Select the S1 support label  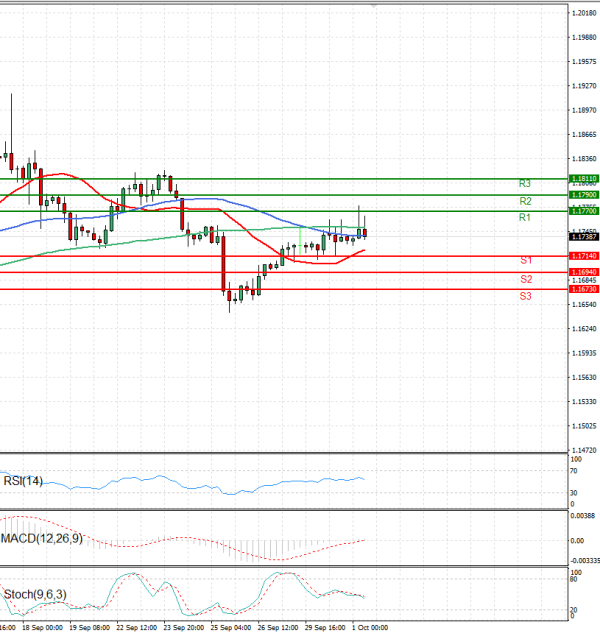pyautogui.click(x=524, y=260)
